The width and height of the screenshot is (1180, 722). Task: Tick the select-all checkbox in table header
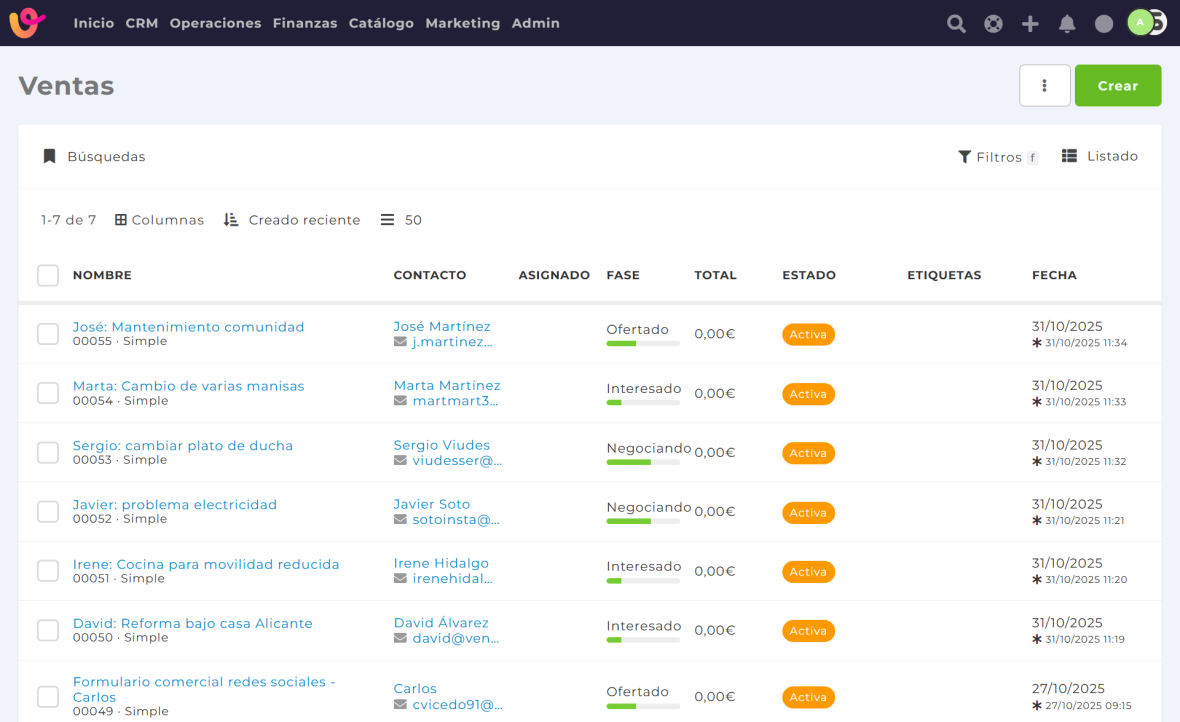tap(48, 275)
